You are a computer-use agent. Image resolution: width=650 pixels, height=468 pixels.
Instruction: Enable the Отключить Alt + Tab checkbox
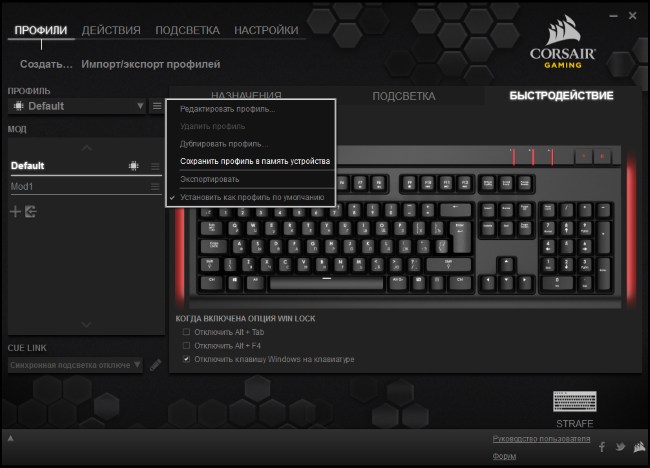(186, 332)
